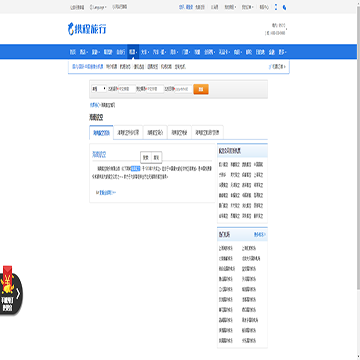Screen dimensions: 360x360
Task: Click left button of text-selection popup
Action: [x=146, y=157]
